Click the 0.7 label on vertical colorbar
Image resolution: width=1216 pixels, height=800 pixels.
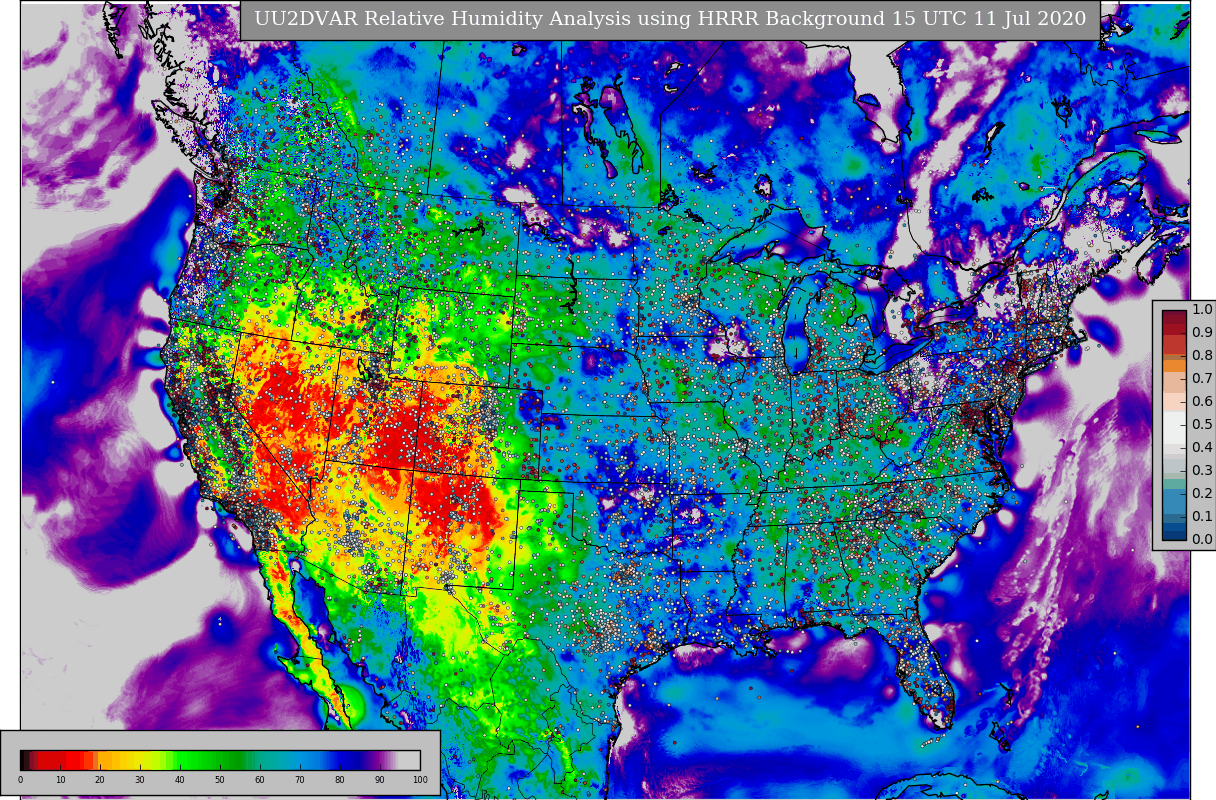[1202, 378]
